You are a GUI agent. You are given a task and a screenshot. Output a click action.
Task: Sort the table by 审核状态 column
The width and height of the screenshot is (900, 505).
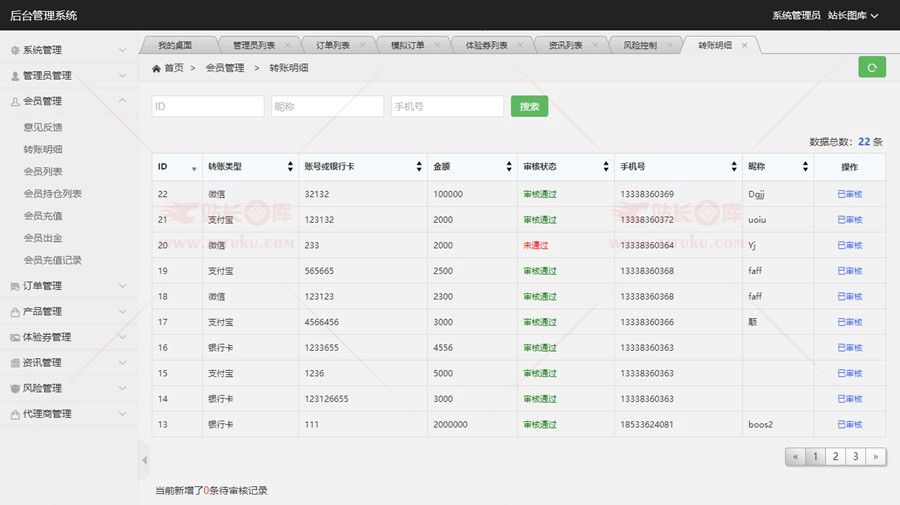[x=605, y=167]
